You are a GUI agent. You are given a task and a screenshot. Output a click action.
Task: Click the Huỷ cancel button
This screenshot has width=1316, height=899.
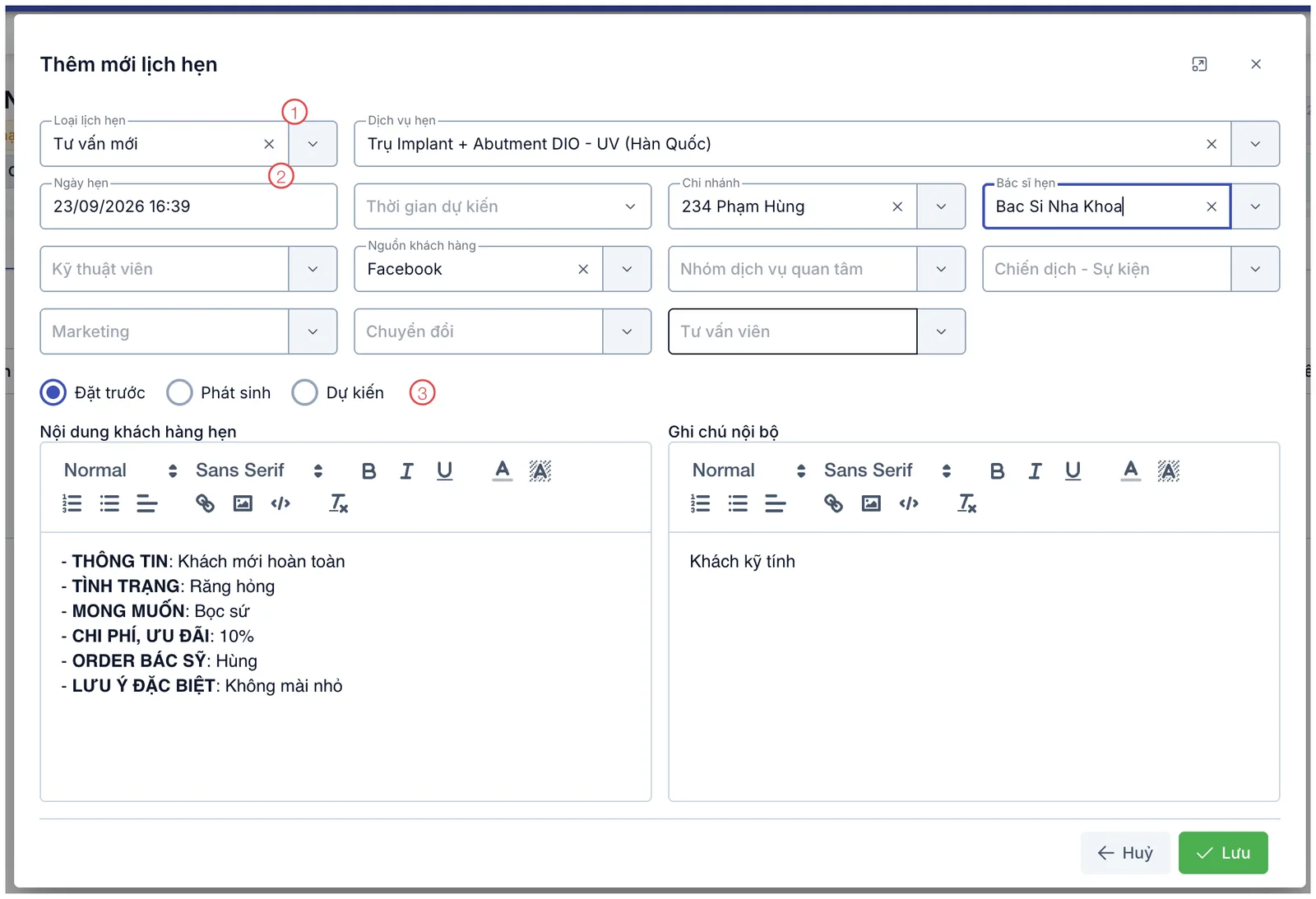click(1125, 853)
